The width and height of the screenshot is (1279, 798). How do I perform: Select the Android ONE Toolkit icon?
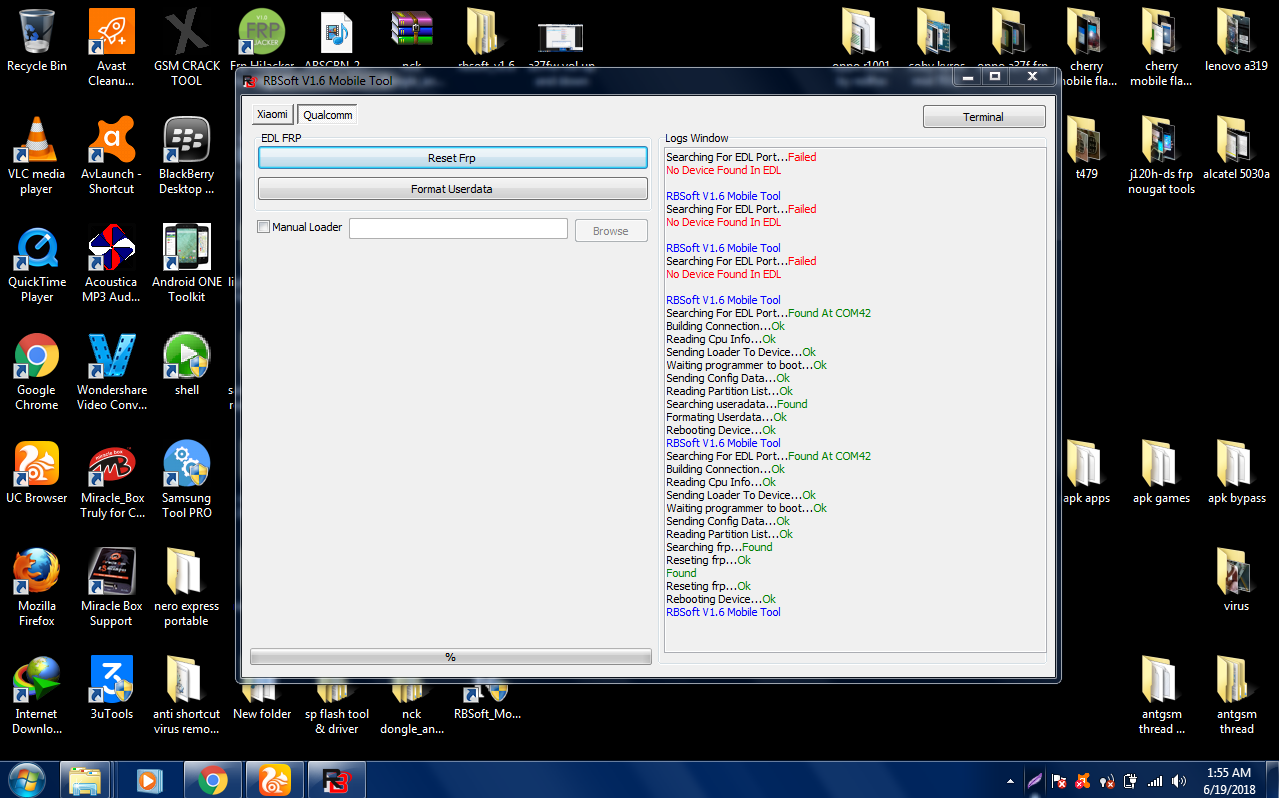[x=187, y=263]
